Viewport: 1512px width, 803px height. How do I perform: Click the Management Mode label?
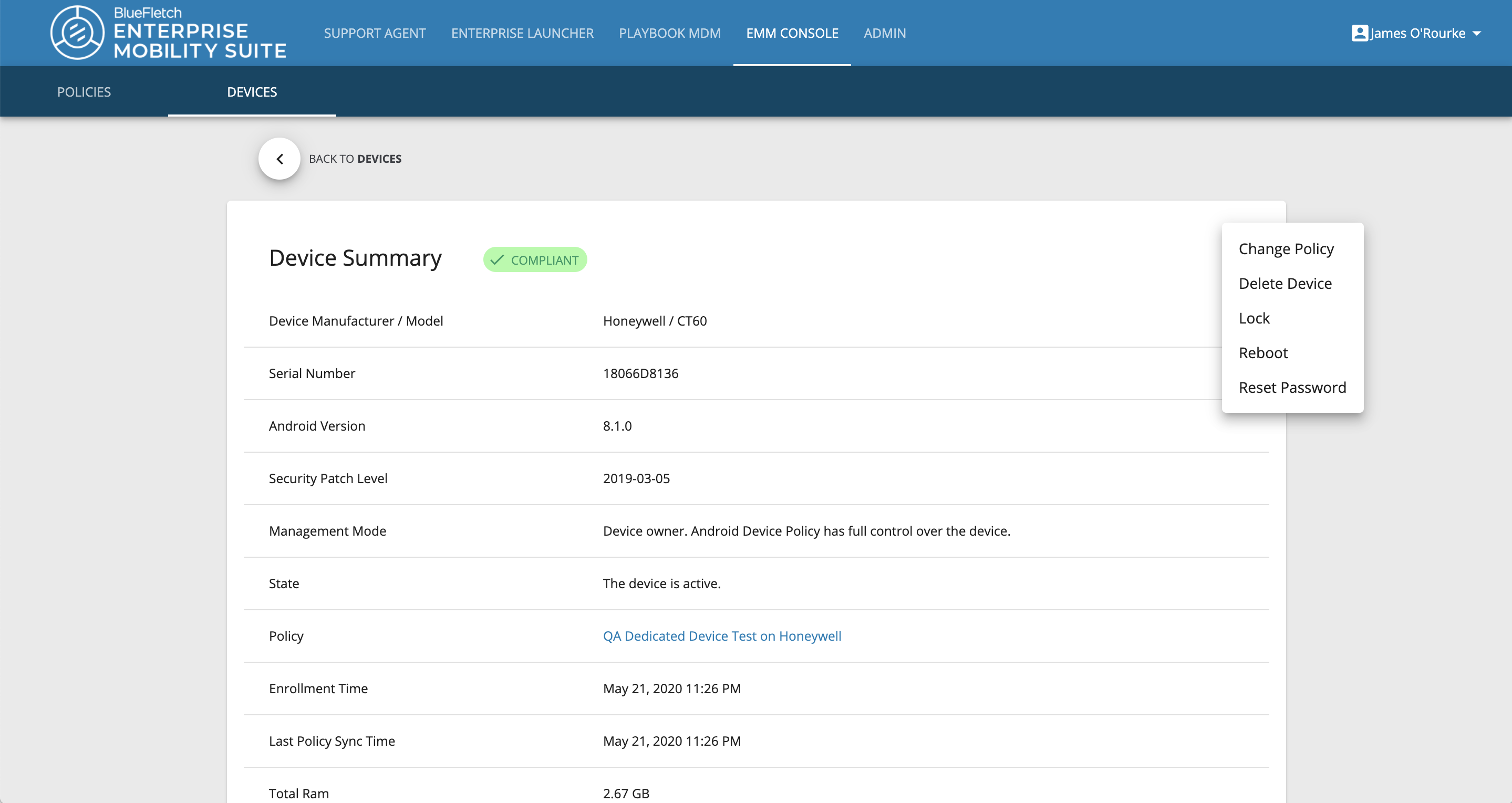click(x=327, y=531)
